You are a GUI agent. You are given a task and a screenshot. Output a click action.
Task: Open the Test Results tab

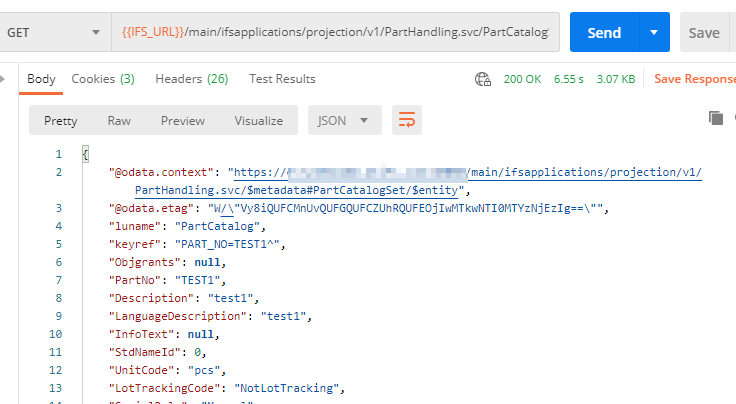pos(282,79)
